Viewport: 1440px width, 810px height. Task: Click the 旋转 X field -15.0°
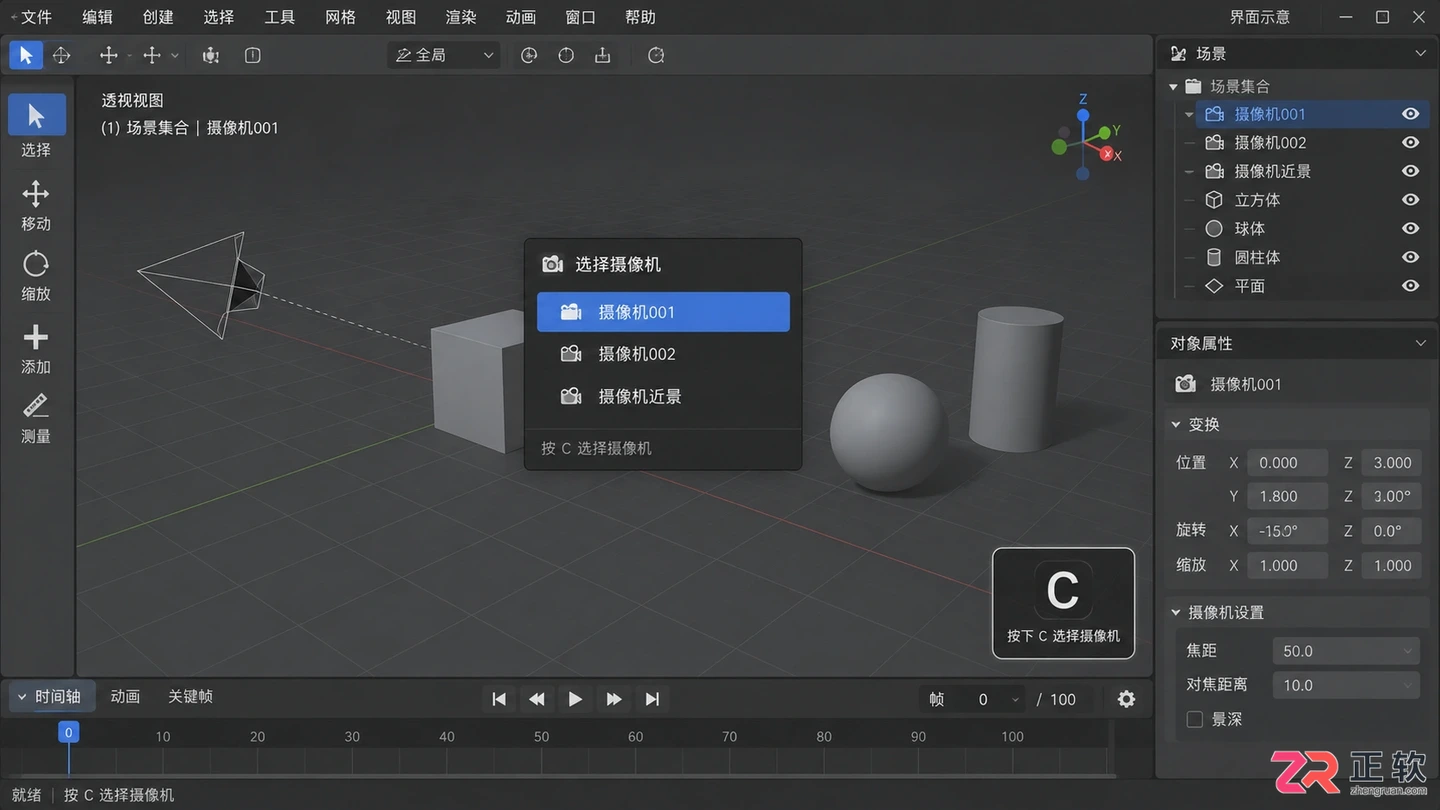pyautogui.click(x=1287, y=531)
